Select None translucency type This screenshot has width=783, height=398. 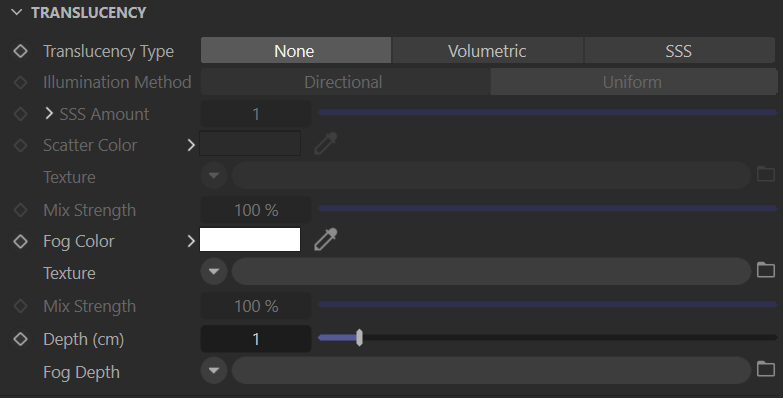click(x=296, y=50)
